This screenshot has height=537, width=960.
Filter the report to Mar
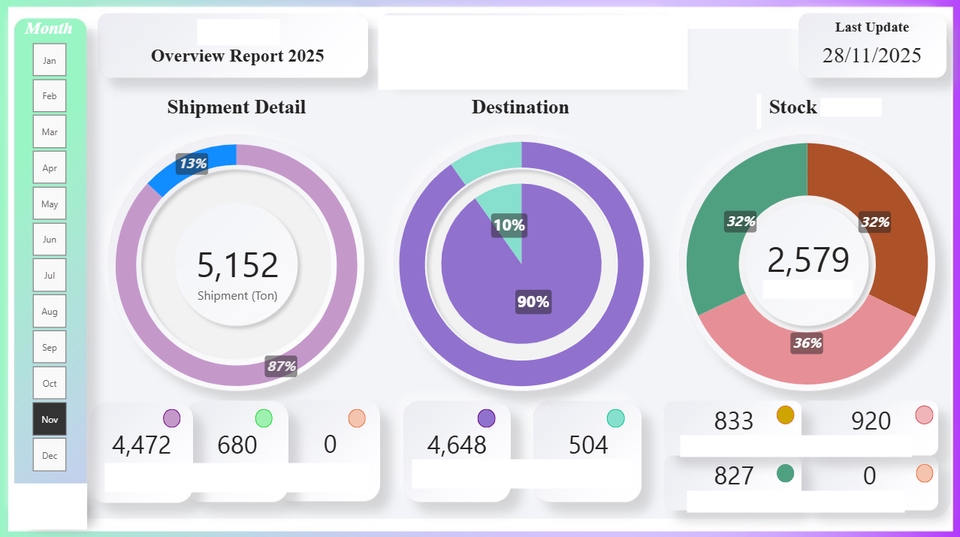tap(49, 132)
